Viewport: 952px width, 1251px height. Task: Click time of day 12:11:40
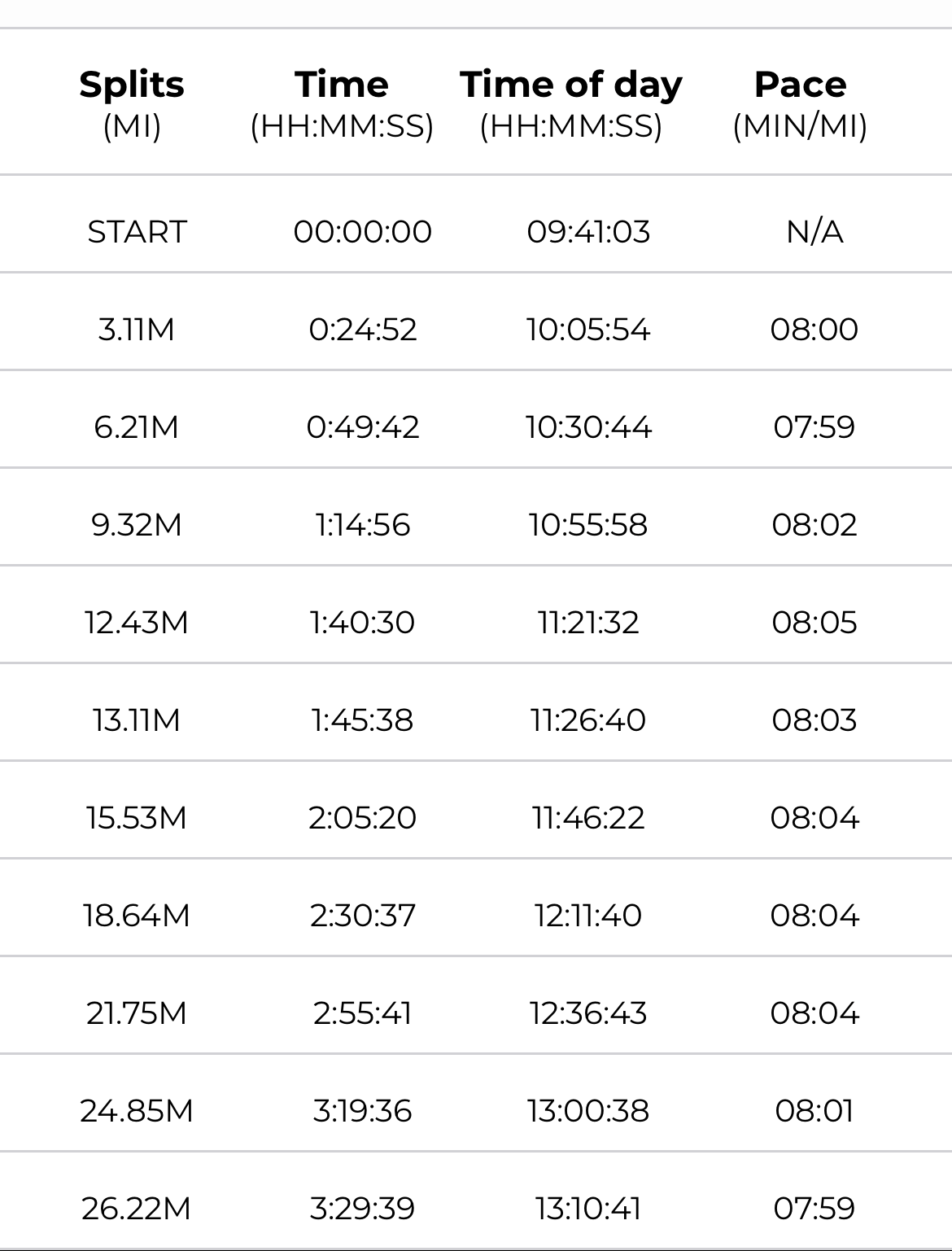(588, 916)
